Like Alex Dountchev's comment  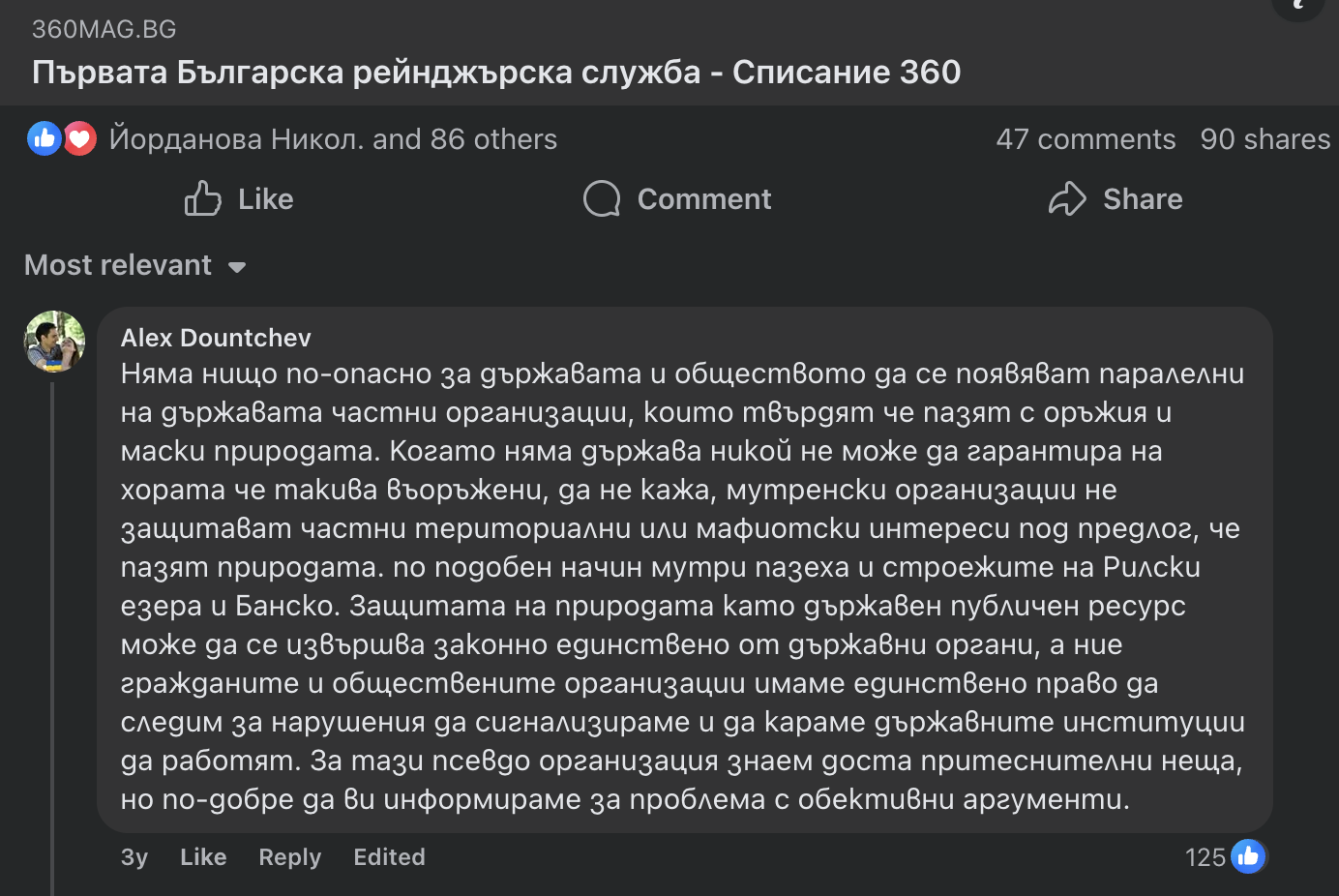(203, 857)
